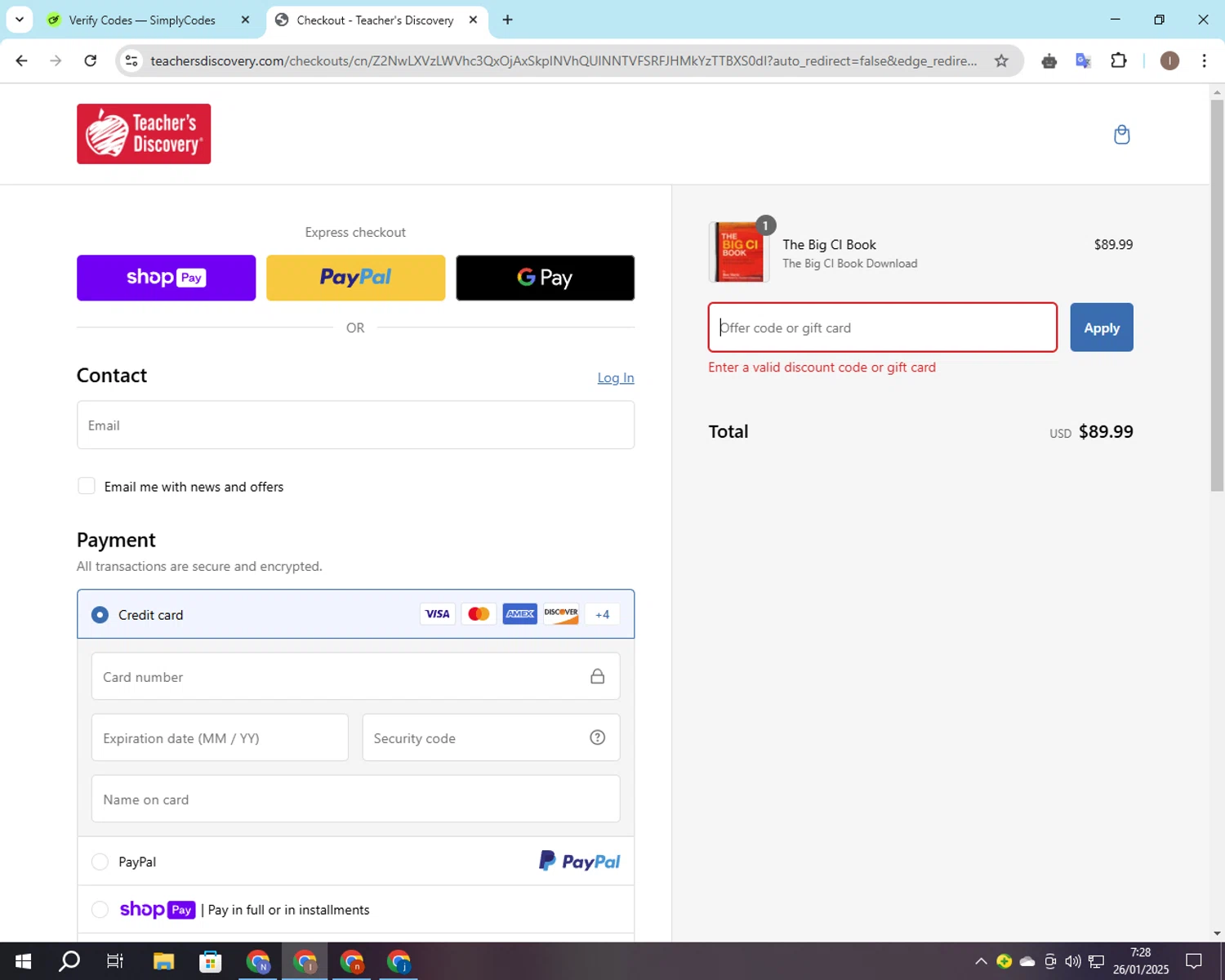Go back to the previous page
This screenshot has height=980, width=1225.
coord(22,60)
